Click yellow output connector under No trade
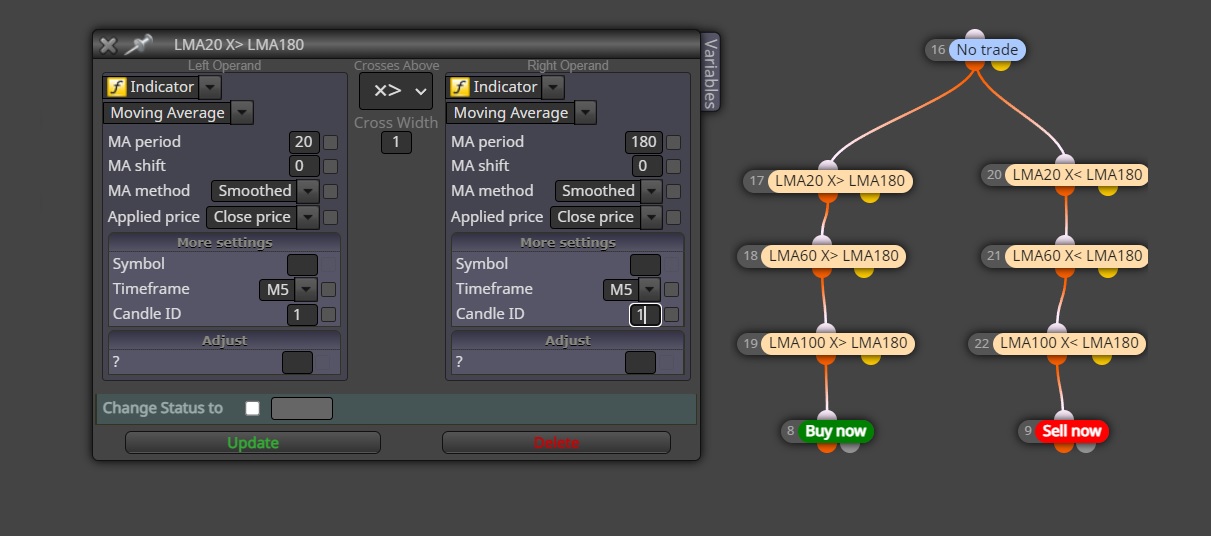1211x536 pixels. 1000,63
